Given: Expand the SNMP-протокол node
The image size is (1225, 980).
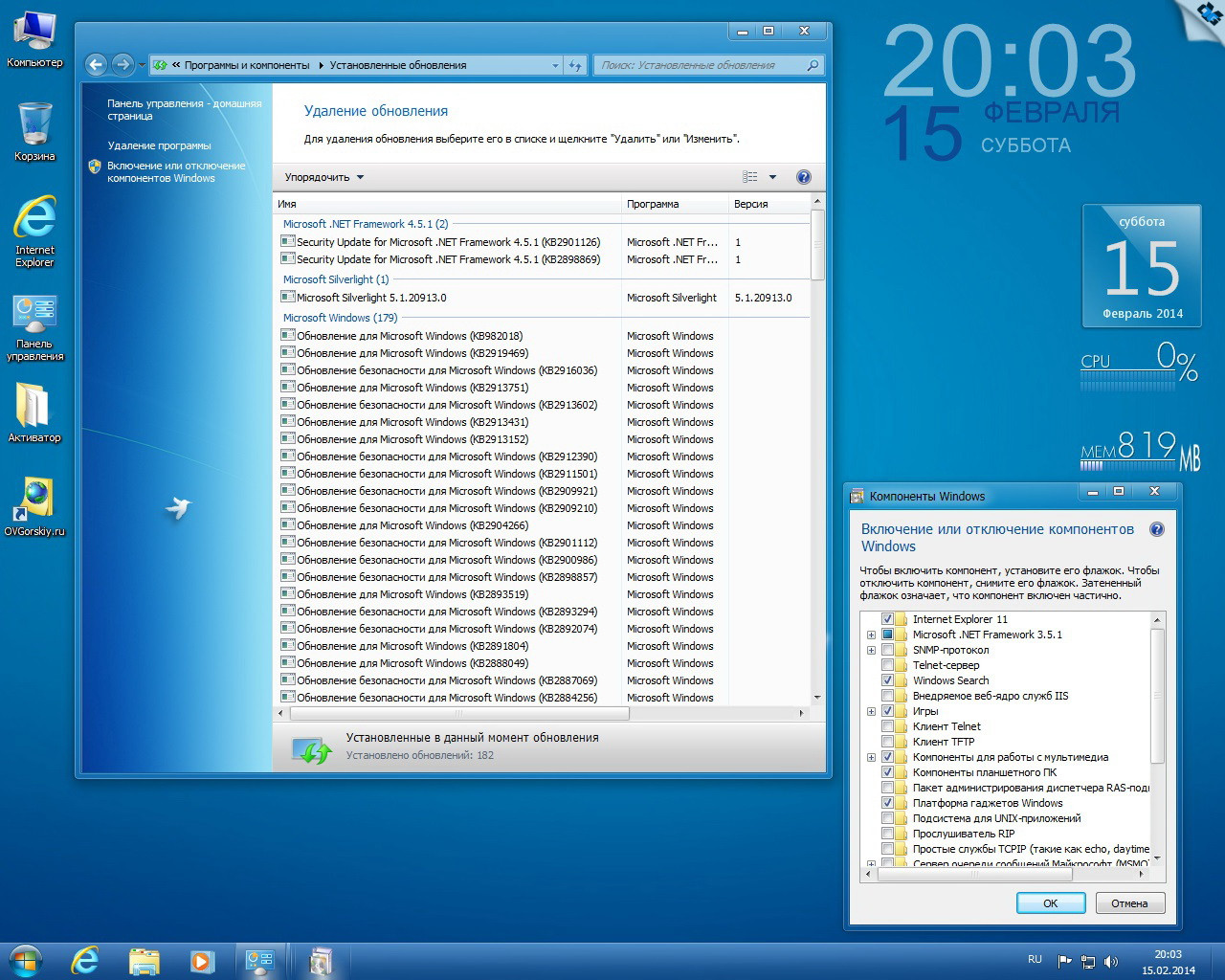Looking at the screenshot, I should tap(871, 650).
